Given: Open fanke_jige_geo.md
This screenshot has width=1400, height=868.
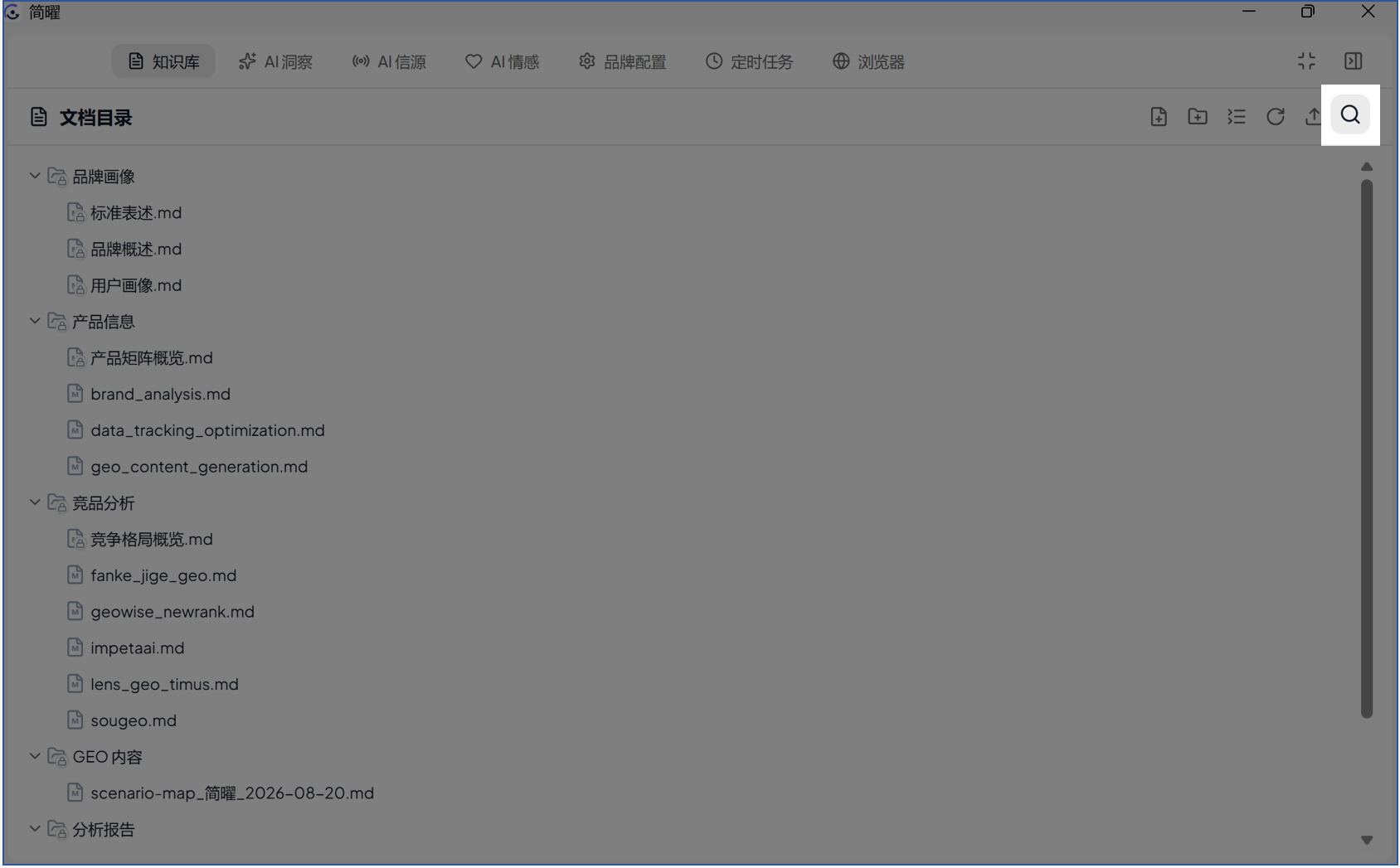Looking at the screenshot, I should [163, 575].
